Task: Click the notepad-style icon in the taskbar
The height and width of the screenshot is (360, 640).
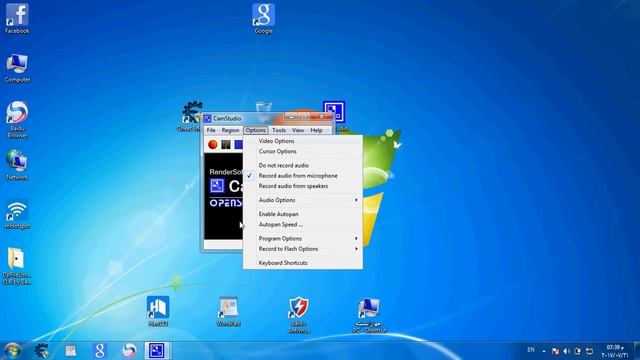Action: click(71, 351)
